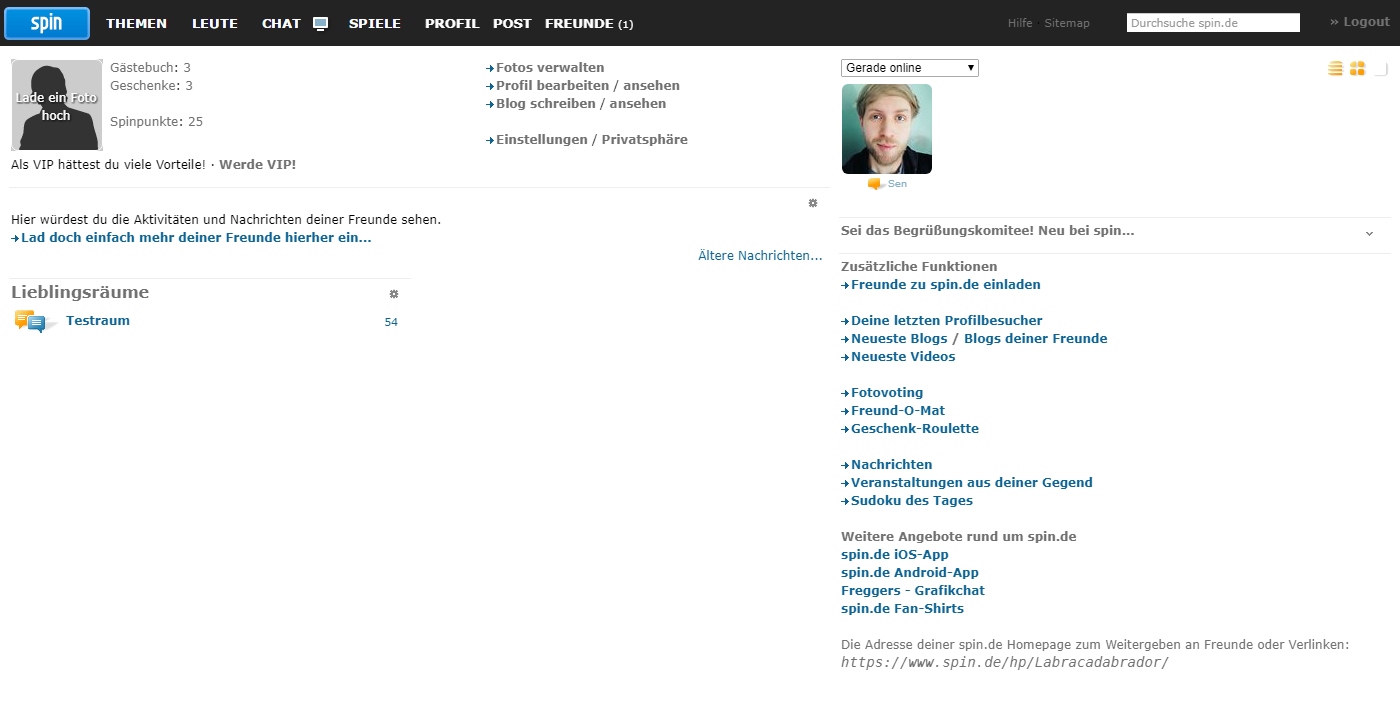
Task: Open the 'Gerade online' dropdown
Action: (910, 68)
